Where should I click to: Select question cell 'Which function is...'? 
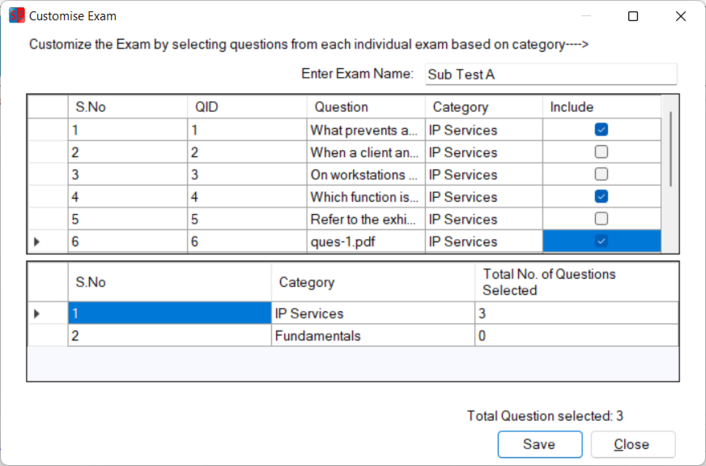(366, 197)
